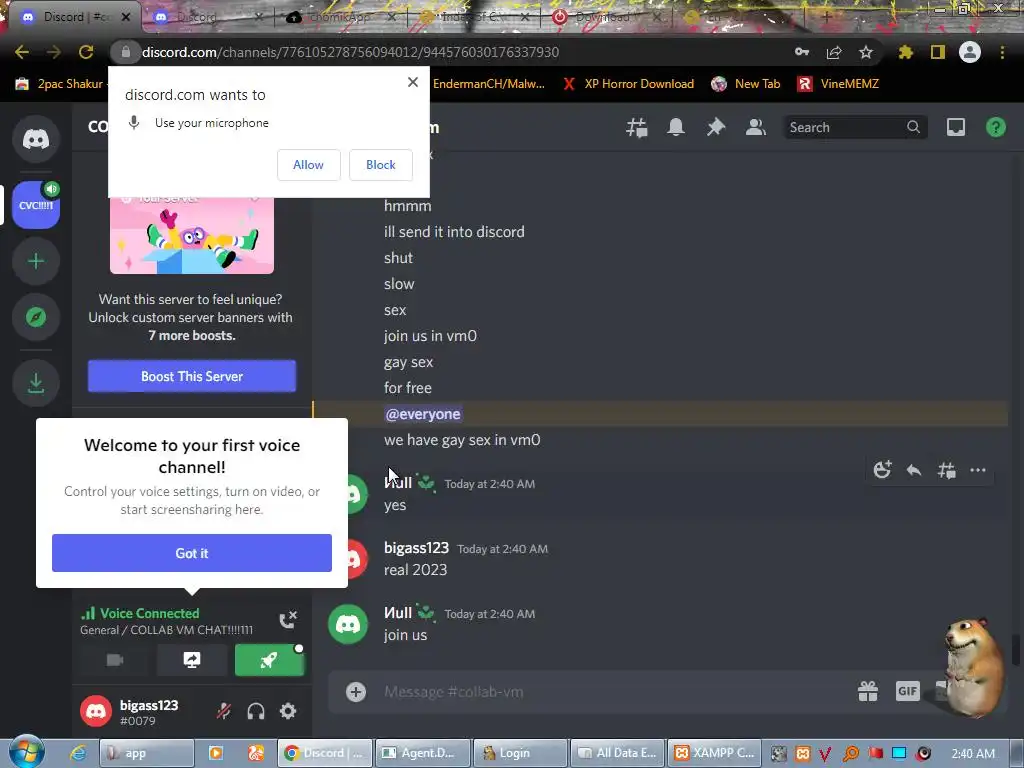Open Chrome extensions puzzle icon
The width and height of the screenshot is (1024, 768).
pos(906,52)
